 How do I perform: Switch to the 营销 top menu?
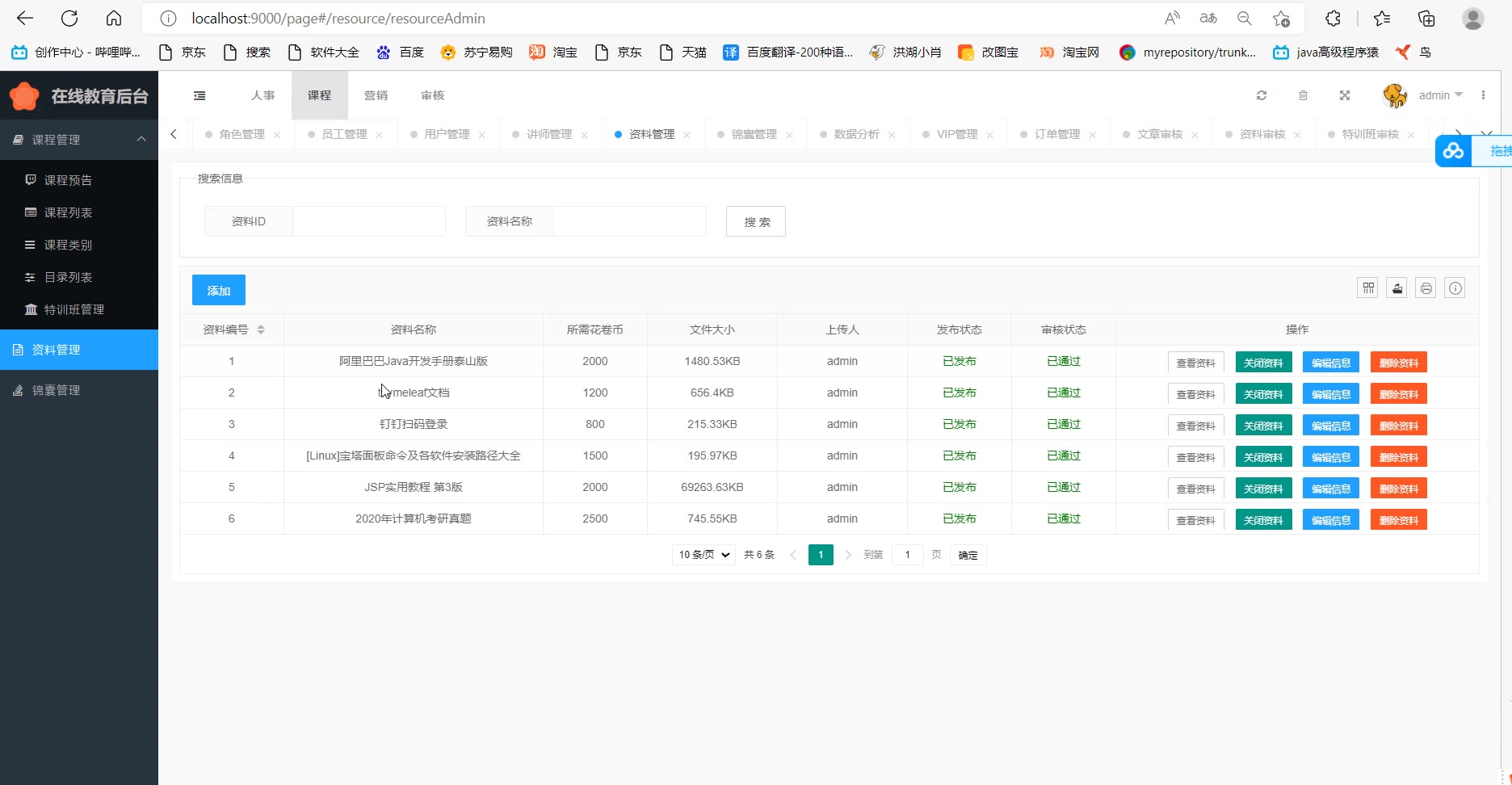pyautogui.click(x=376, y=95)
